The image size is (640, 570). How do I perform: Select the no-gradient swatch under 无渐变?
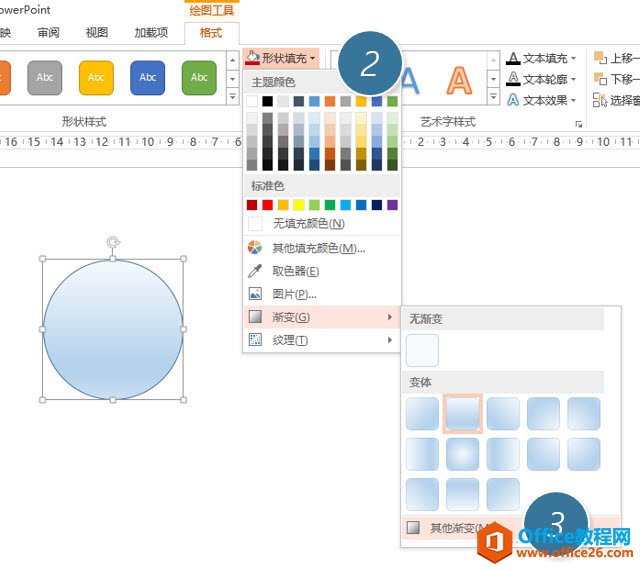point(422,350)
